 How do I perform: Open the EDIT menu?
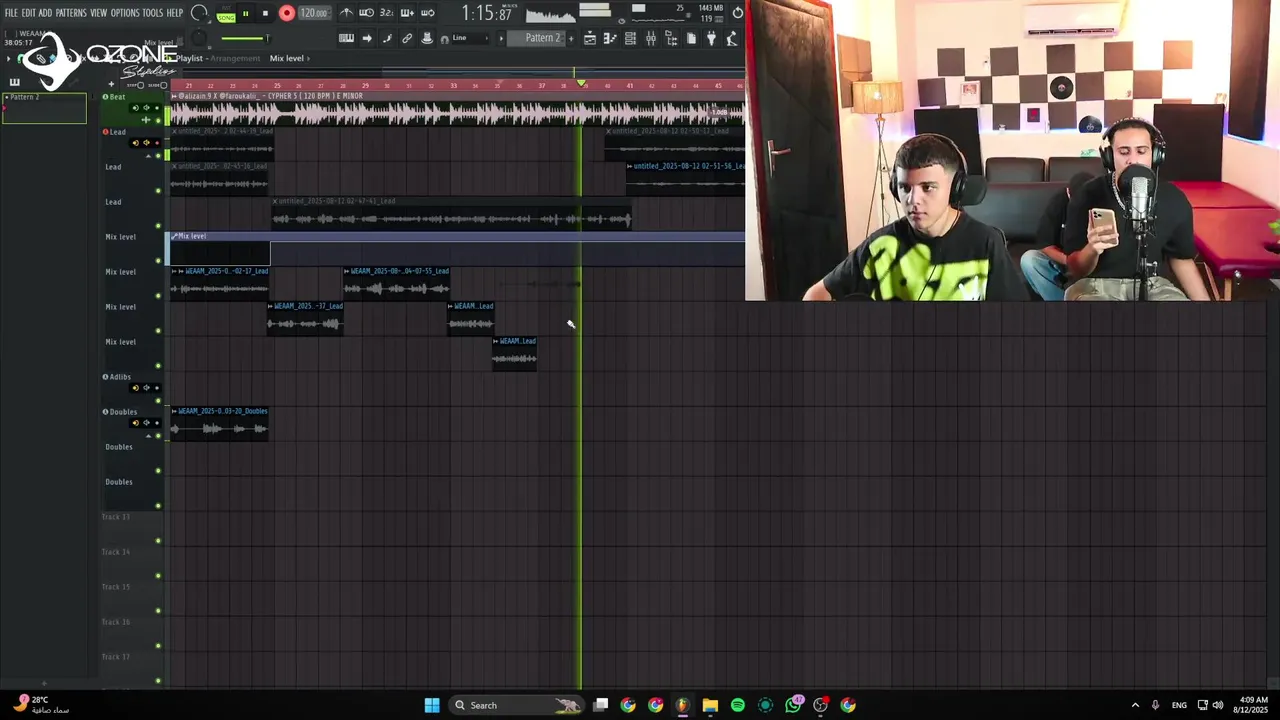(x=29, y=13)
